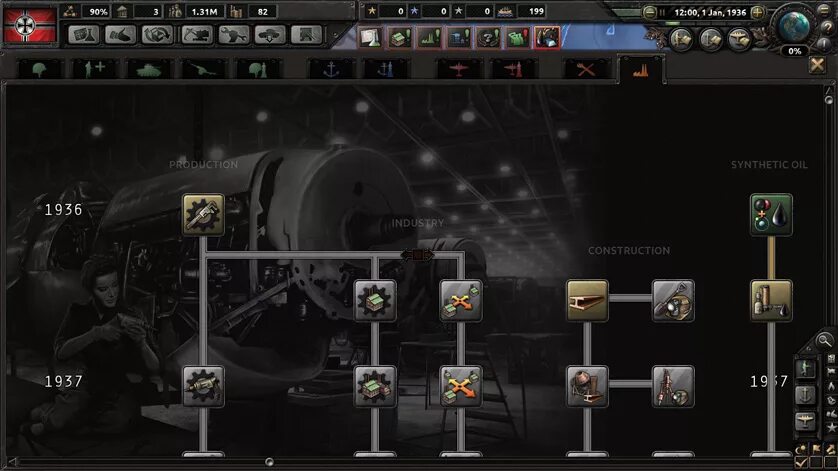Select the 1936 Production tools technology
Image resolution: width=838 pixels, height=471 pixels.
(203, 214)
